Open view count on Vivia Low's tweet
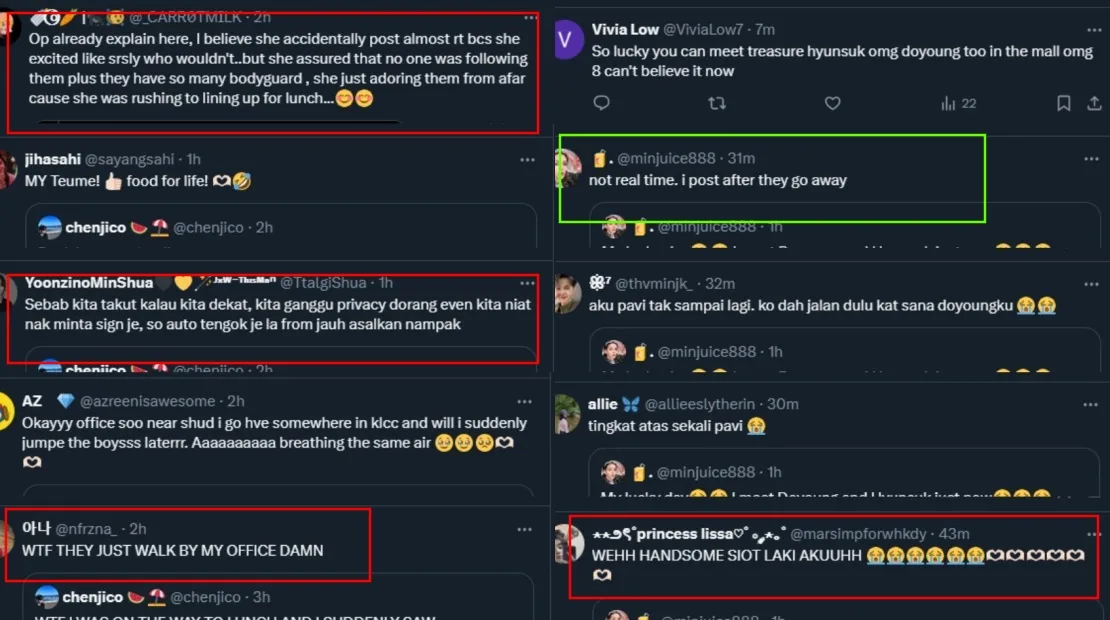Image resolution: width=1110 pixels, height=620 pixels. pyautogui.click(x=958, y=103)
